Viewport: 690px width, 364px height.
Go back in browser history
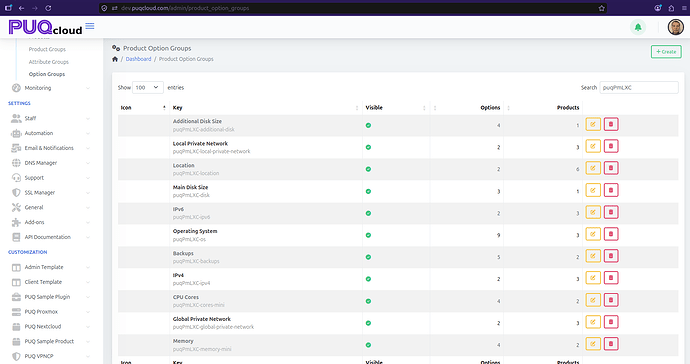click(x=22, y=8)
